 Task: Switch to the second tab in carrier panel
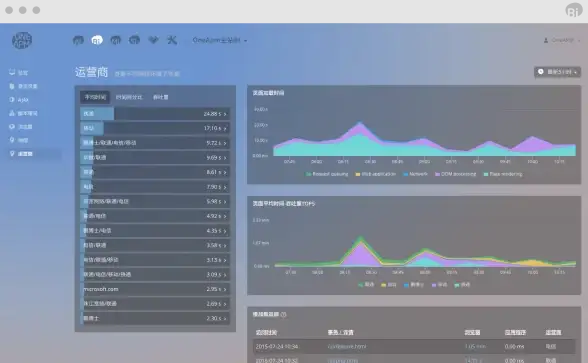point(129,97)
